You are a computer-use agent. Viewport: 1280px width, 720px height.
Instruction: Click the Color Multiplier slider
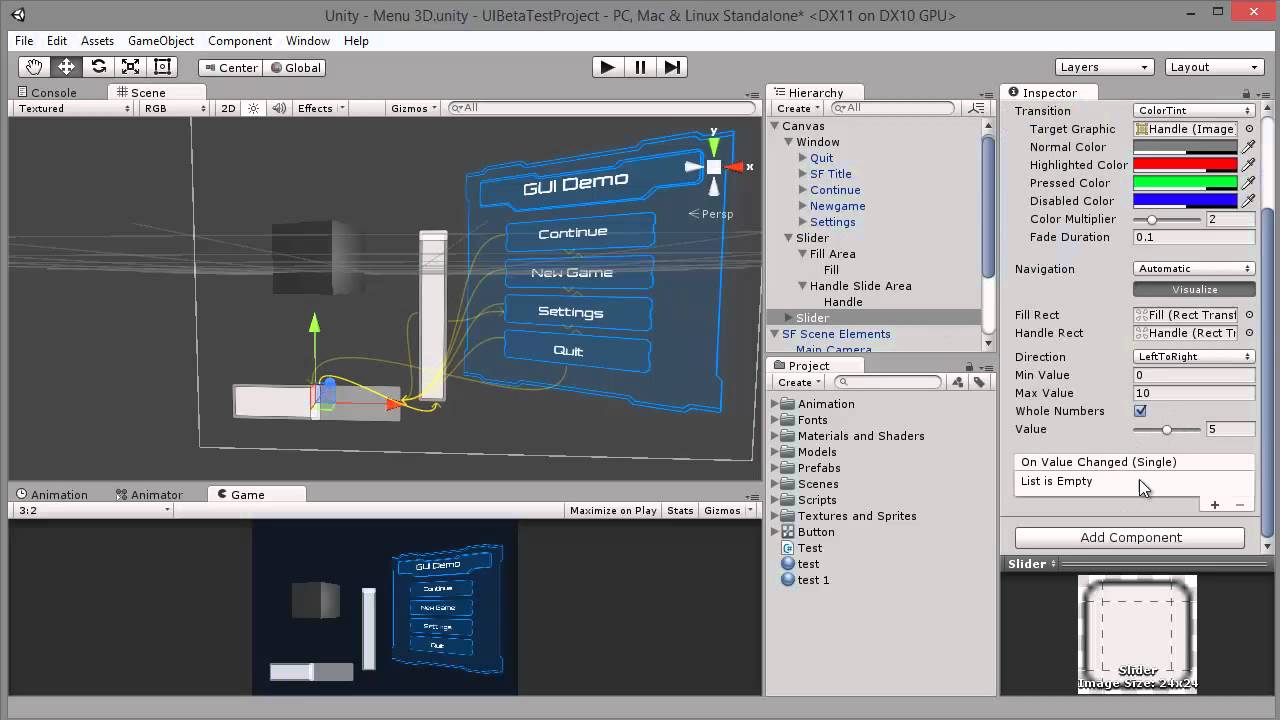[1166, 219]
